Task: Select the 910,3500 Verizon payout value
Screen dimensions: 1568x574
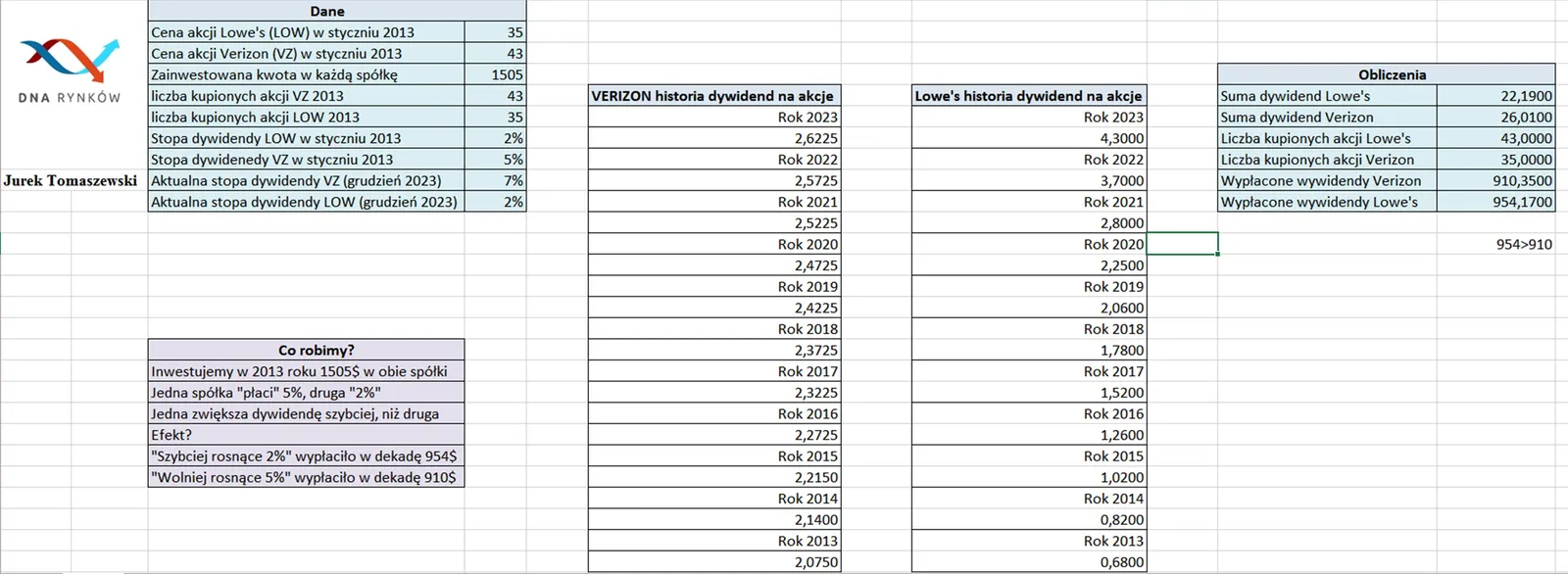Action: pos(1496,181)
